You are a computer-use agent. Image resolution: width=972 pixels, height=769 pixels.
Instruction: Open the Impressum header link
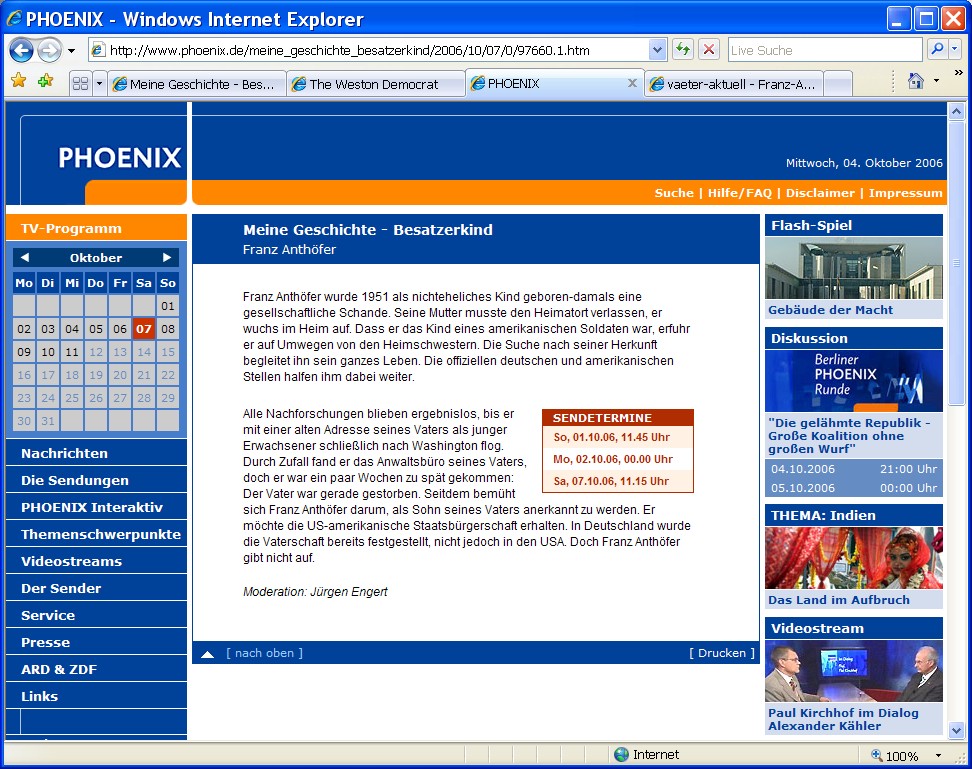point(905,193)
